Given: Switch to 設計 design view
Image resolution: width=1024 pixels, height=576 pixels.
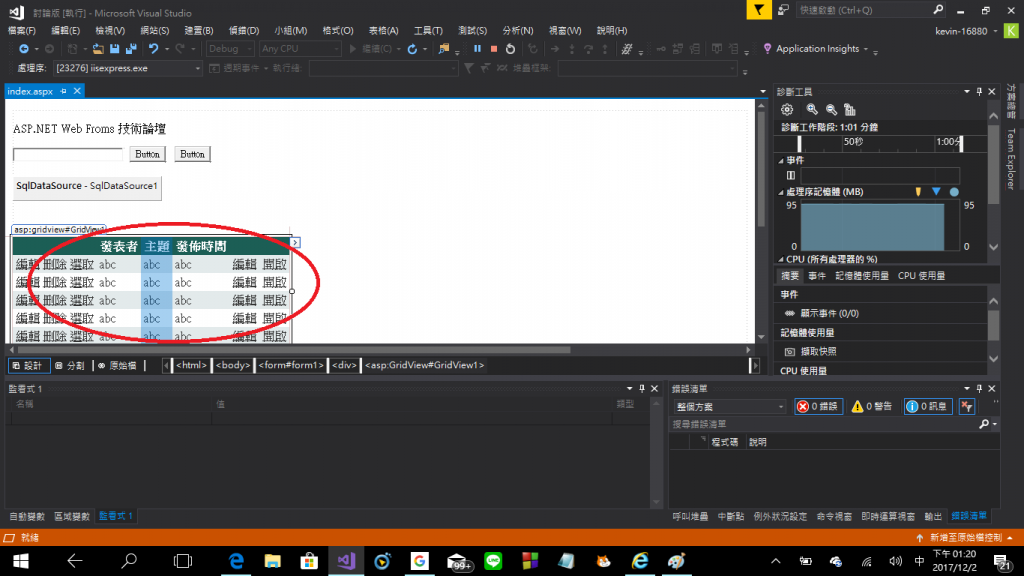Looking at the screenshot, I should tap(28, 366).
